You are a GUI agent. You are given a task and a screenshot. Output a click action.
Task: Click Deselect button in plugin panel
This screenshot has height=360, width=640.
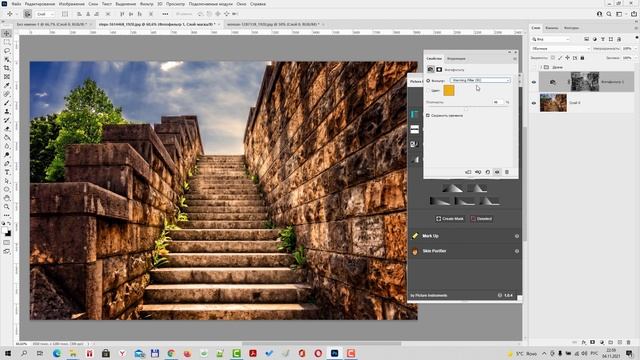[482, 219]
